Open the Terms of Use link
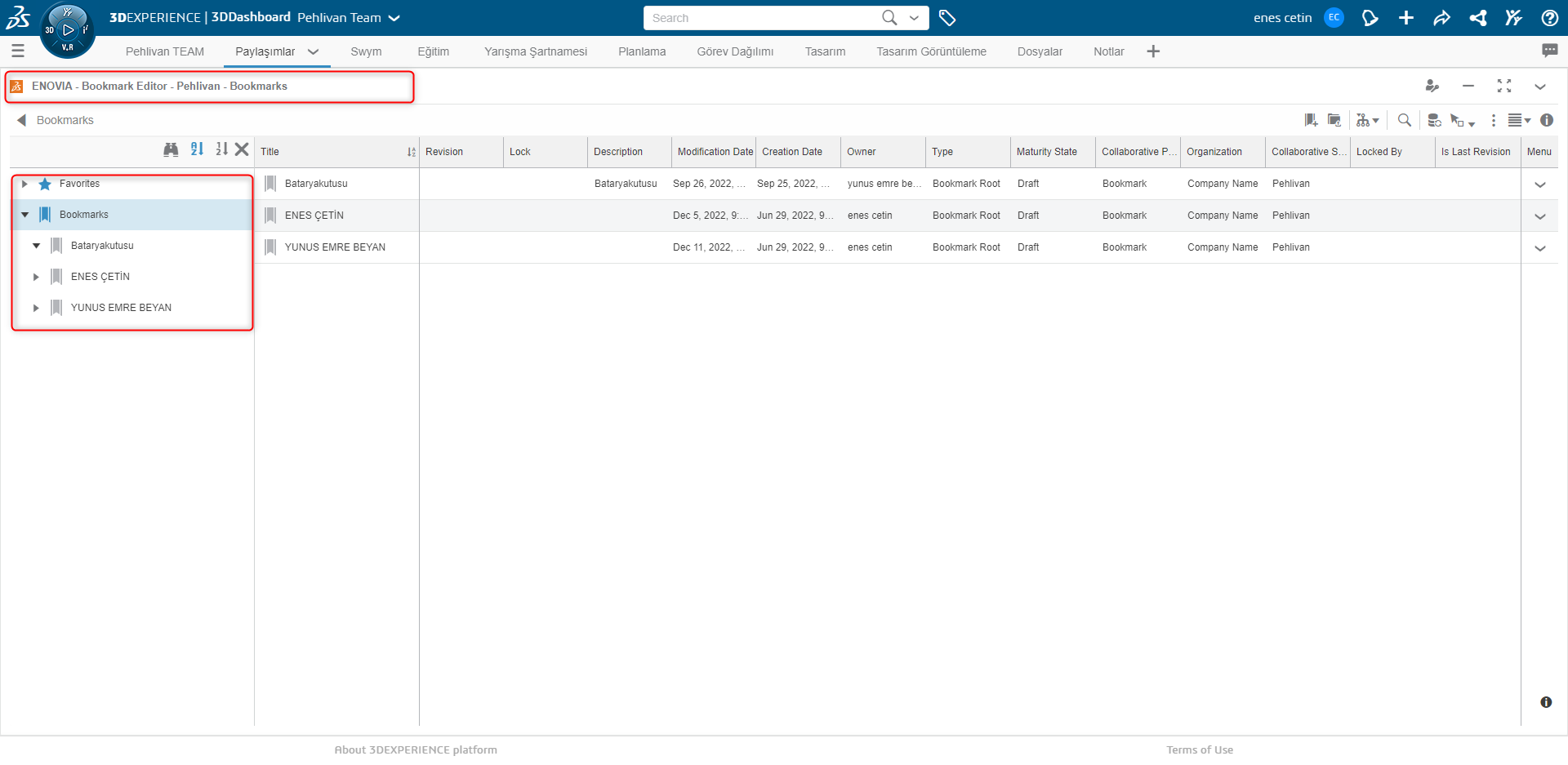1568x765 pixels. [1200, 749]
